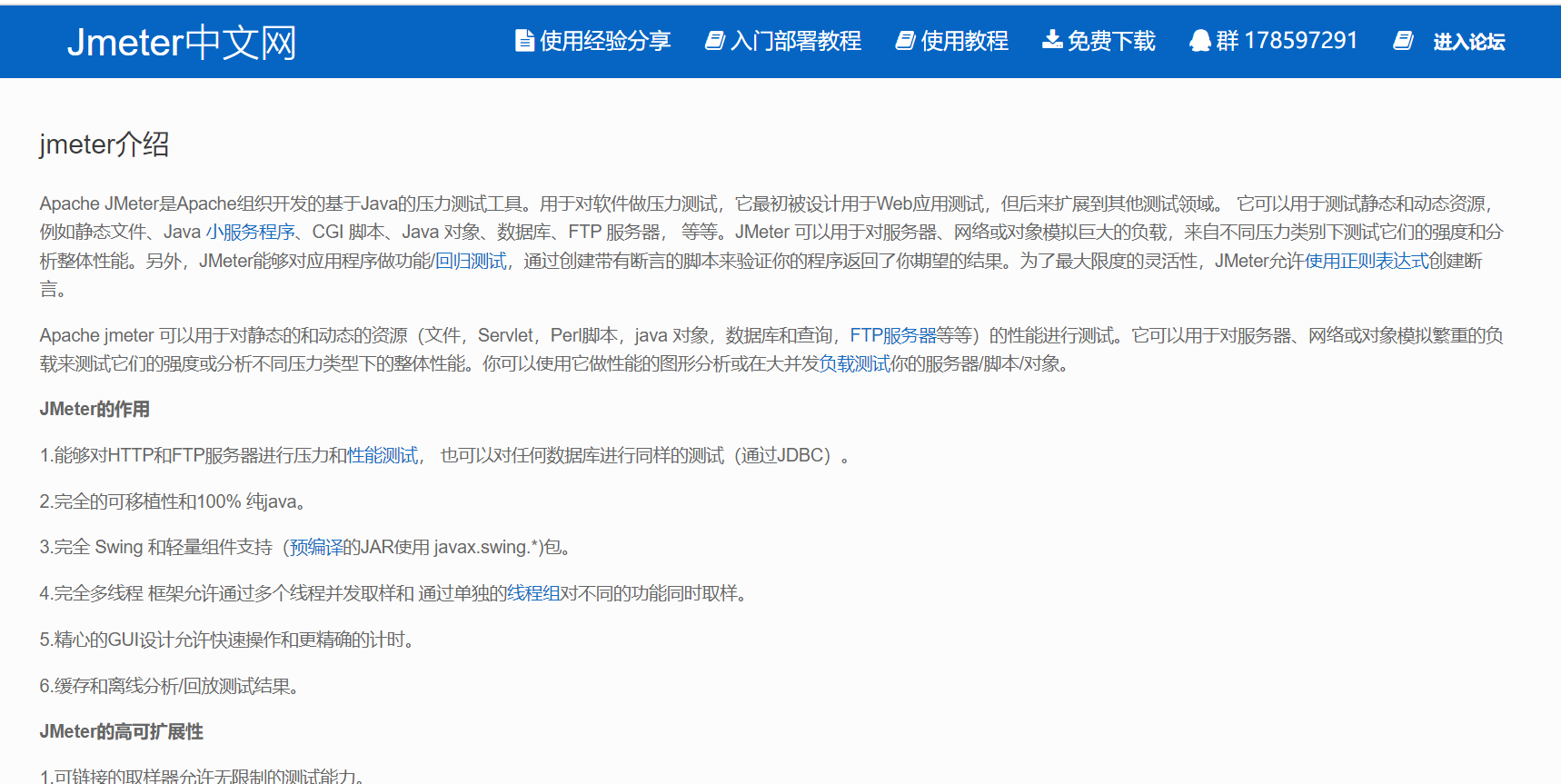1561x784 pixels.
Task: Click the book icon beside 入门部署教程
Action: pos(715,41)
